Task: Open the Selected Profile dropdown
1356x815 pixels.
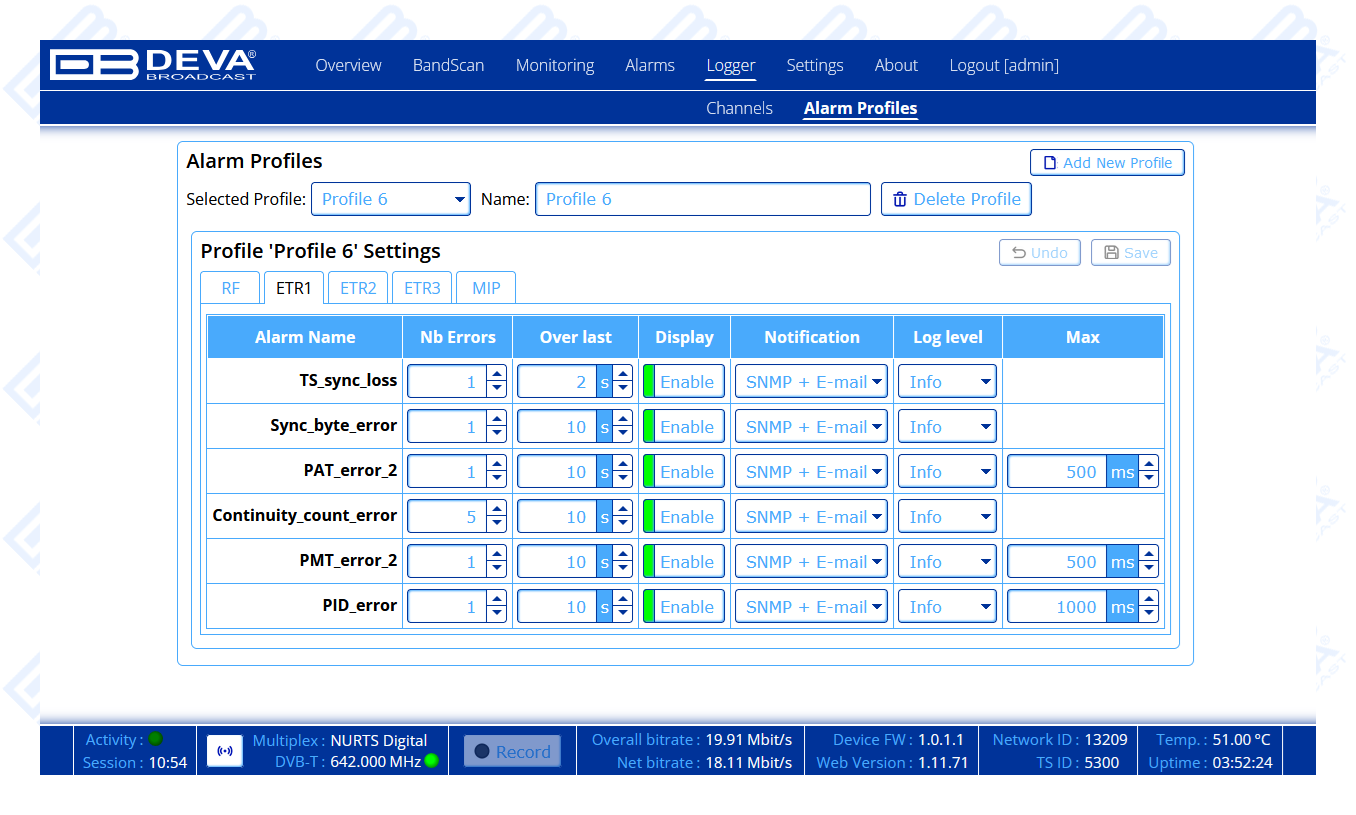Action: point(390,199)
